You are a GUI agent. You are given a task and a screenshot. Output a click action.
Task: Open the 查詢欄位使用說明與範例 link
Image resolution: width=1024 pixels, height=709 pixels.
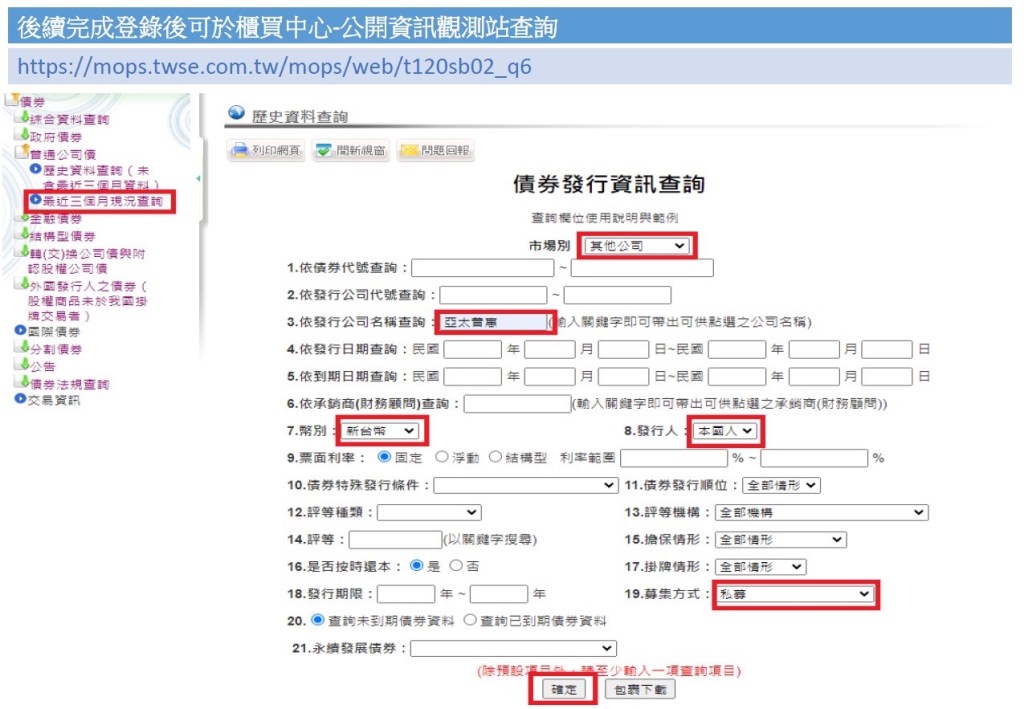(608, 217)
